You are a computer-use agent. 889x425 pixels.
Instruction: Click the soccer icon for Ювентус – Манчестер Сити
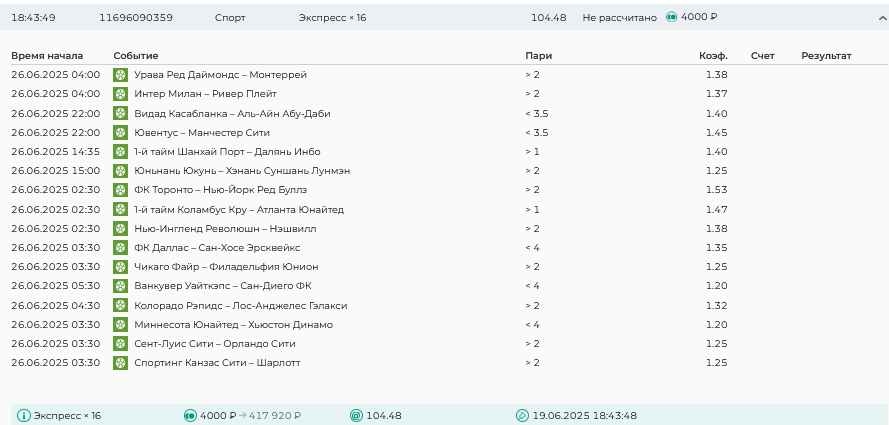pyautogui.click(x=120, y=133)
